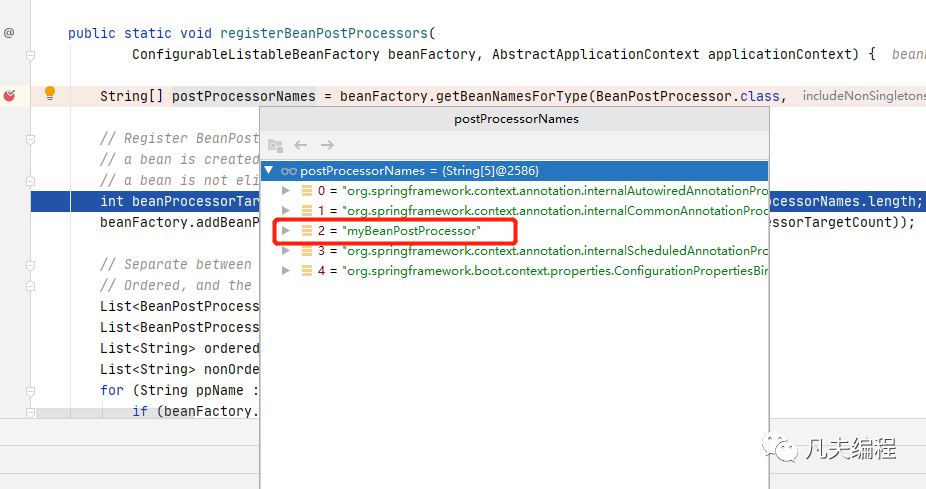Click the // Register BeanPost comment line
This screenshot has width=926, height=489.
point(180,139)
